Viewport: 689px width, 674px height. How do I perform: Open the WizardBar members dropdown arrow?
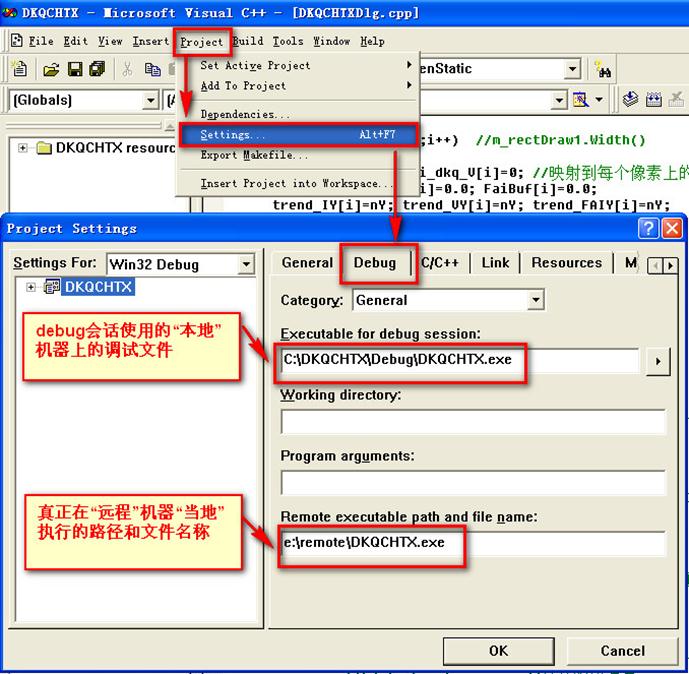tap(559, 100)
